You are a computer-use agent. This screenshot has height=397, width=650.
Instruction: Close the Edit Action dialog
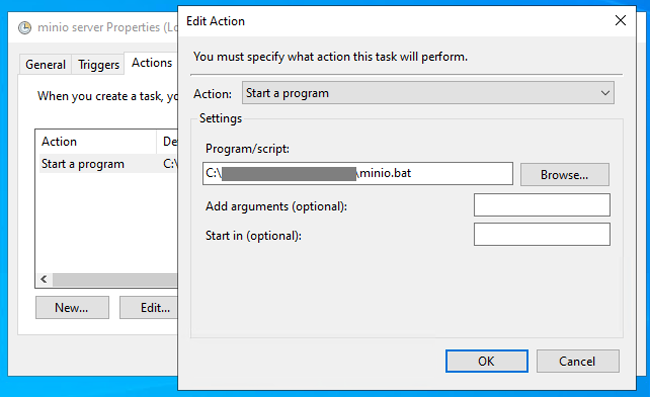tap(620, 20)
